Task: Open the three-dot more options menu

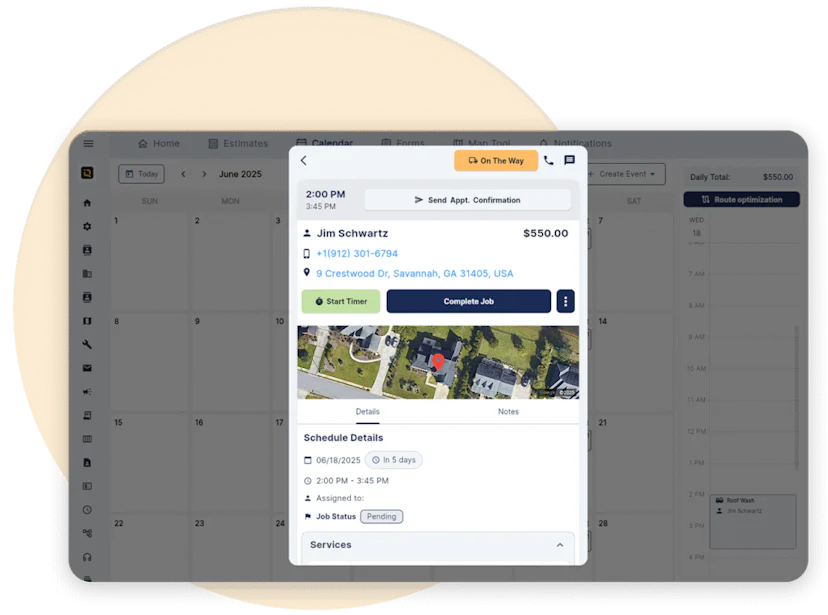Action: tap(566, 301)
